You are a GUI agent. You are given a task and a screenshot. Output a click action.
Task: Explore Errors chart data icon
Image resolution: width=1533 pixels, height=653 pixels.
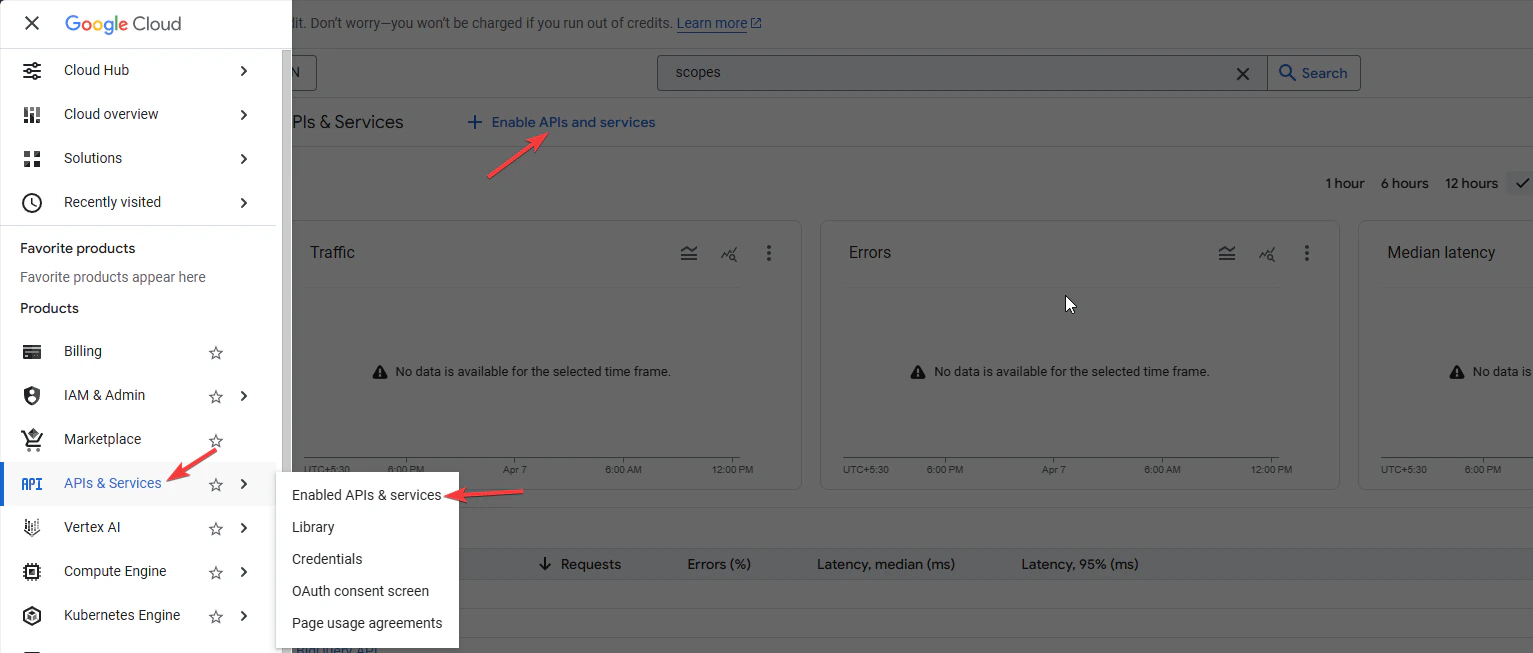tap(1267, 254)
